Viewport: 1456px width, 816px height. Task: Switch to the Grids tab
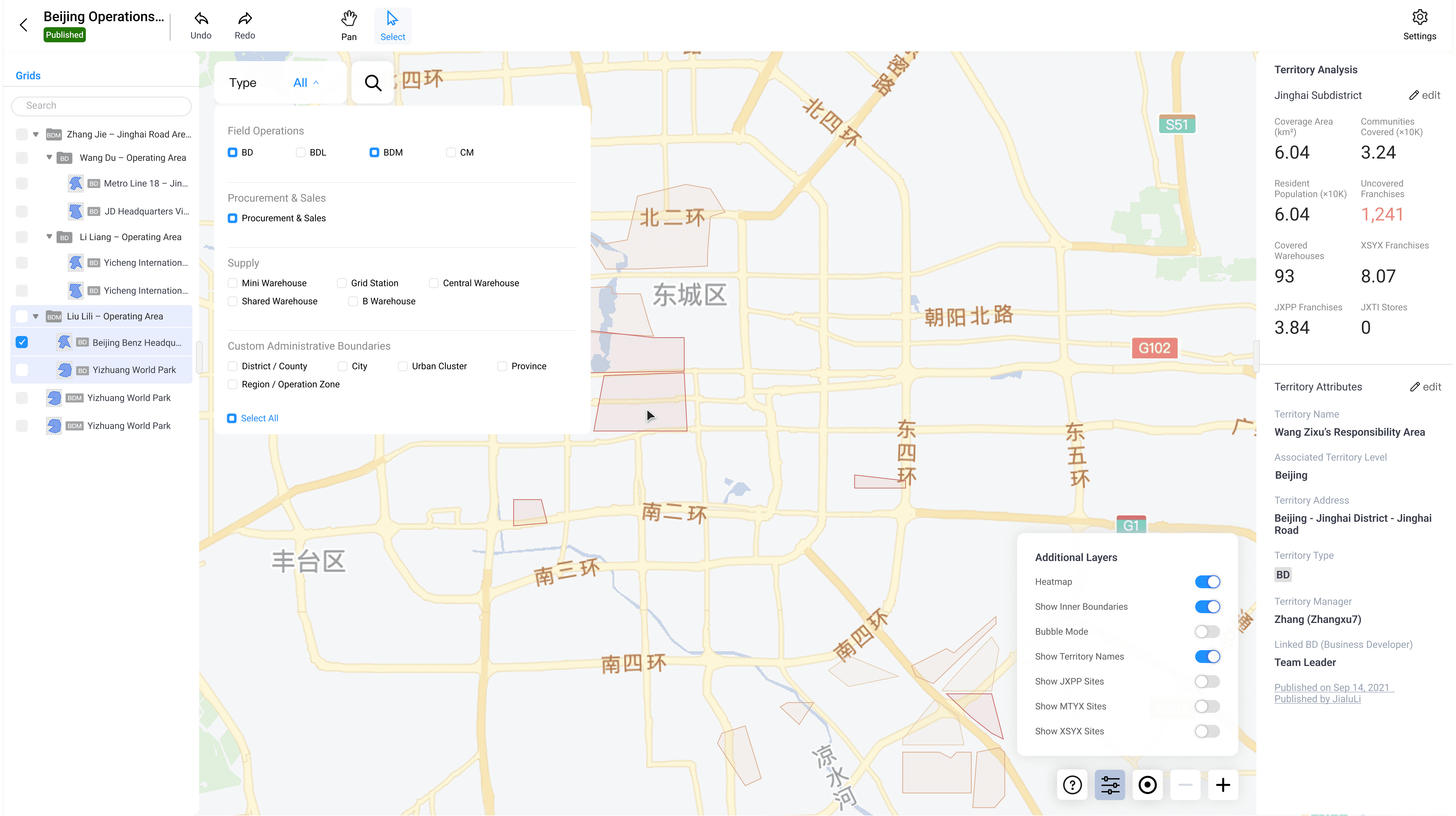pyautogui.click(x=28, y=76)
